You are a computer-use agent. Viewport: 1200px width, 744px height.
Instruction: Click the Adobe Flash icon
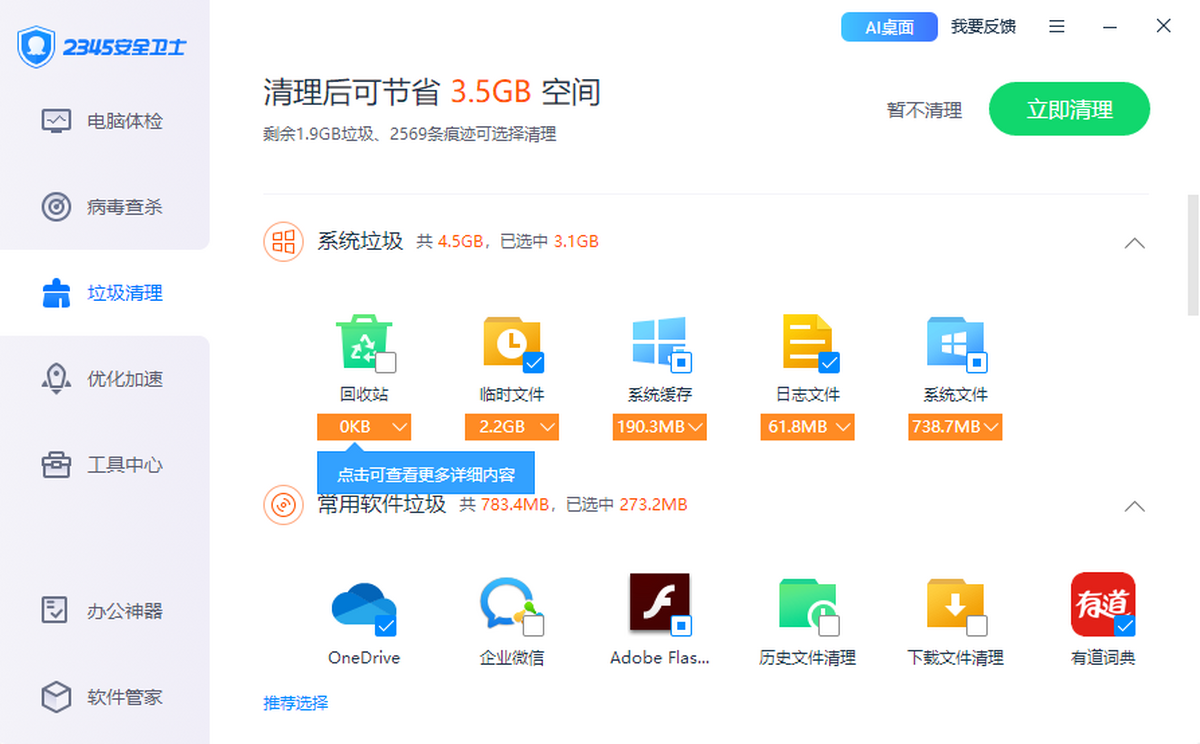click(660, 601)
